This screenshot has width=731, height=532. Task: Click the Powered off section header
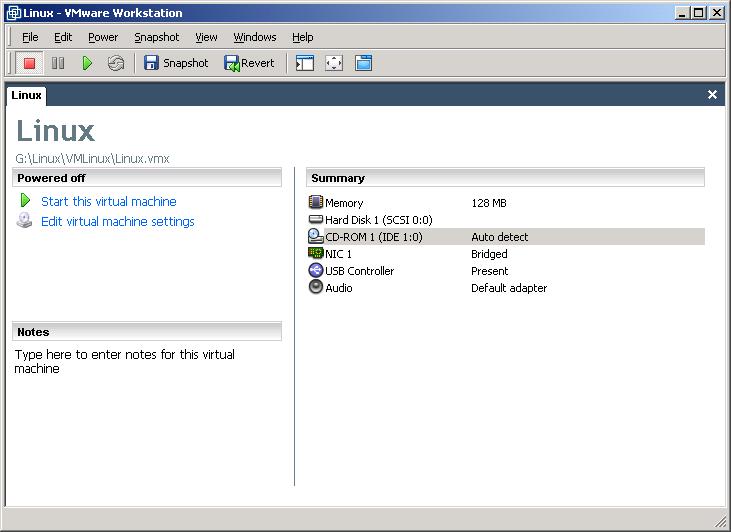coord(147,178)
